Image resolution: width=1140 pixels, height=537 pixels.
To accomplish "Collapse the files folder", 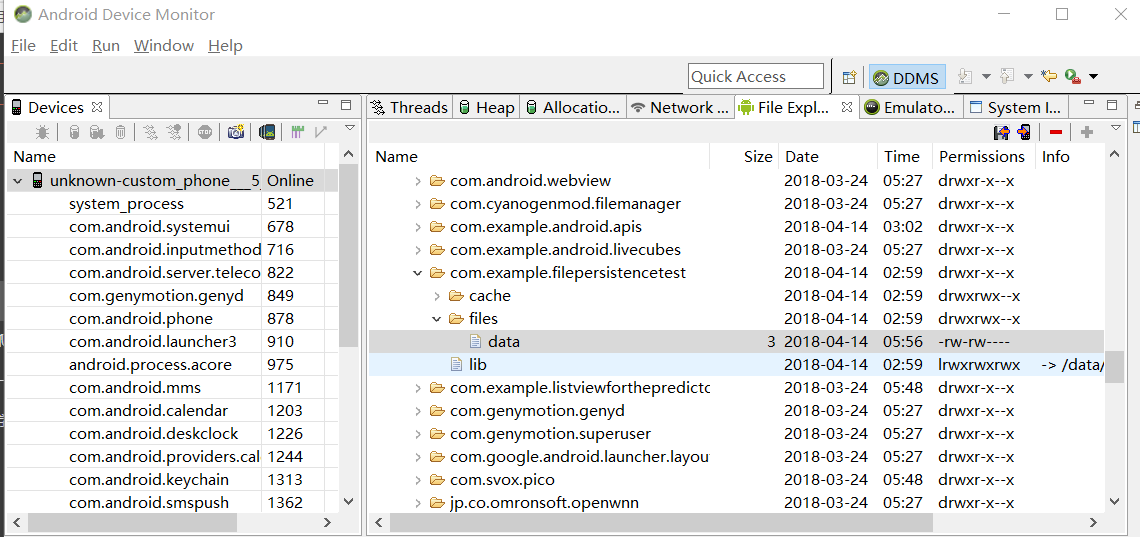I will coord(437,319).
